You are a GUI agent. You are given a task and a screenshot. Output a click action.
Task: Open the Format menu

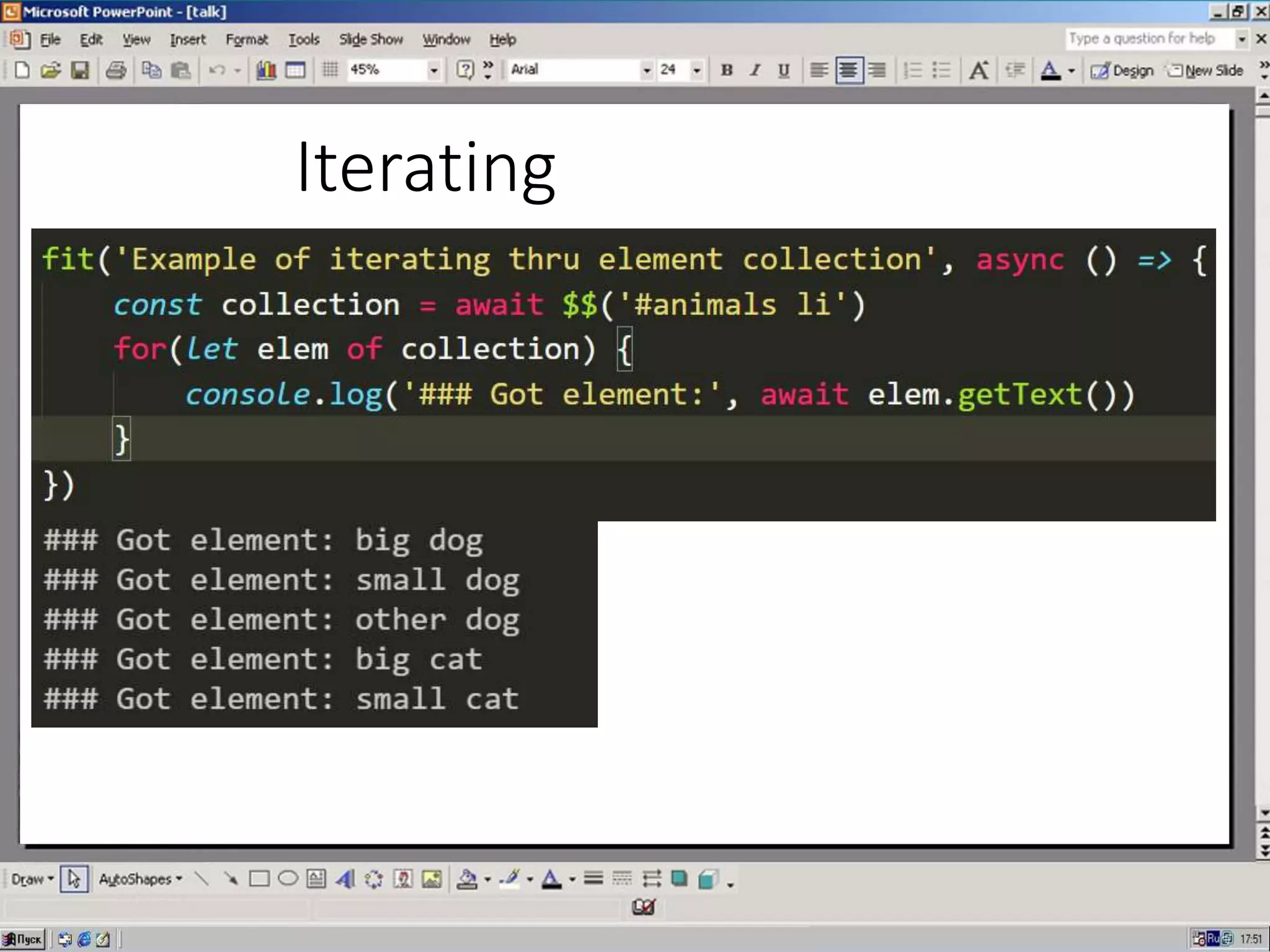click(247, 40)
